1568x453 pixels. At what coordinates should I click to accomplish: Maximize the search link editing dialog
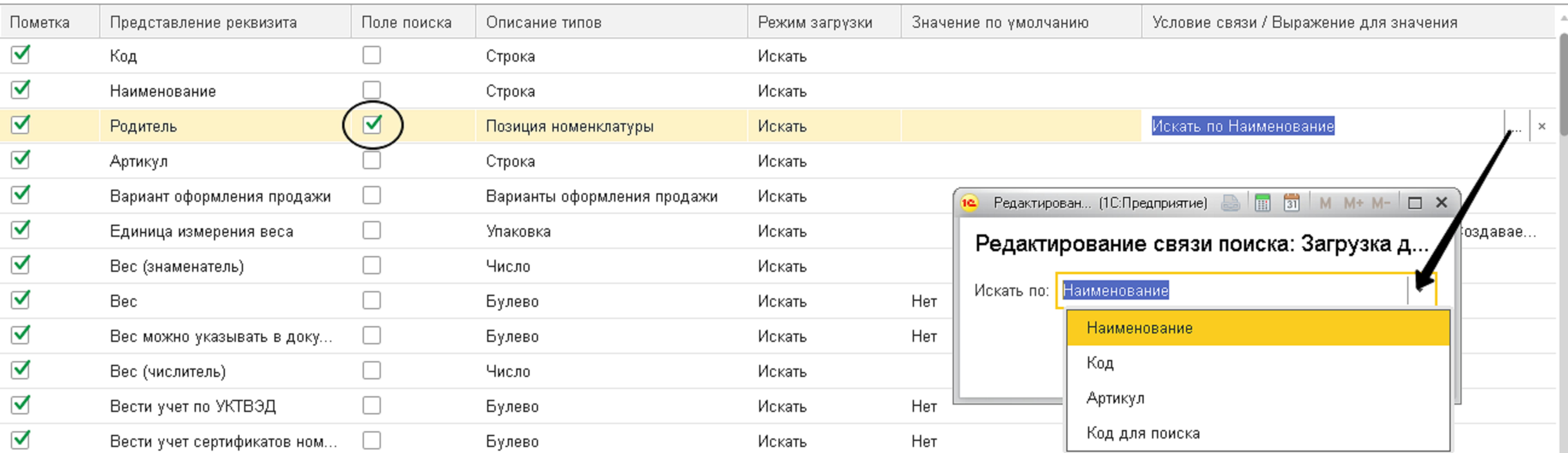click(x=1415, y=203)
